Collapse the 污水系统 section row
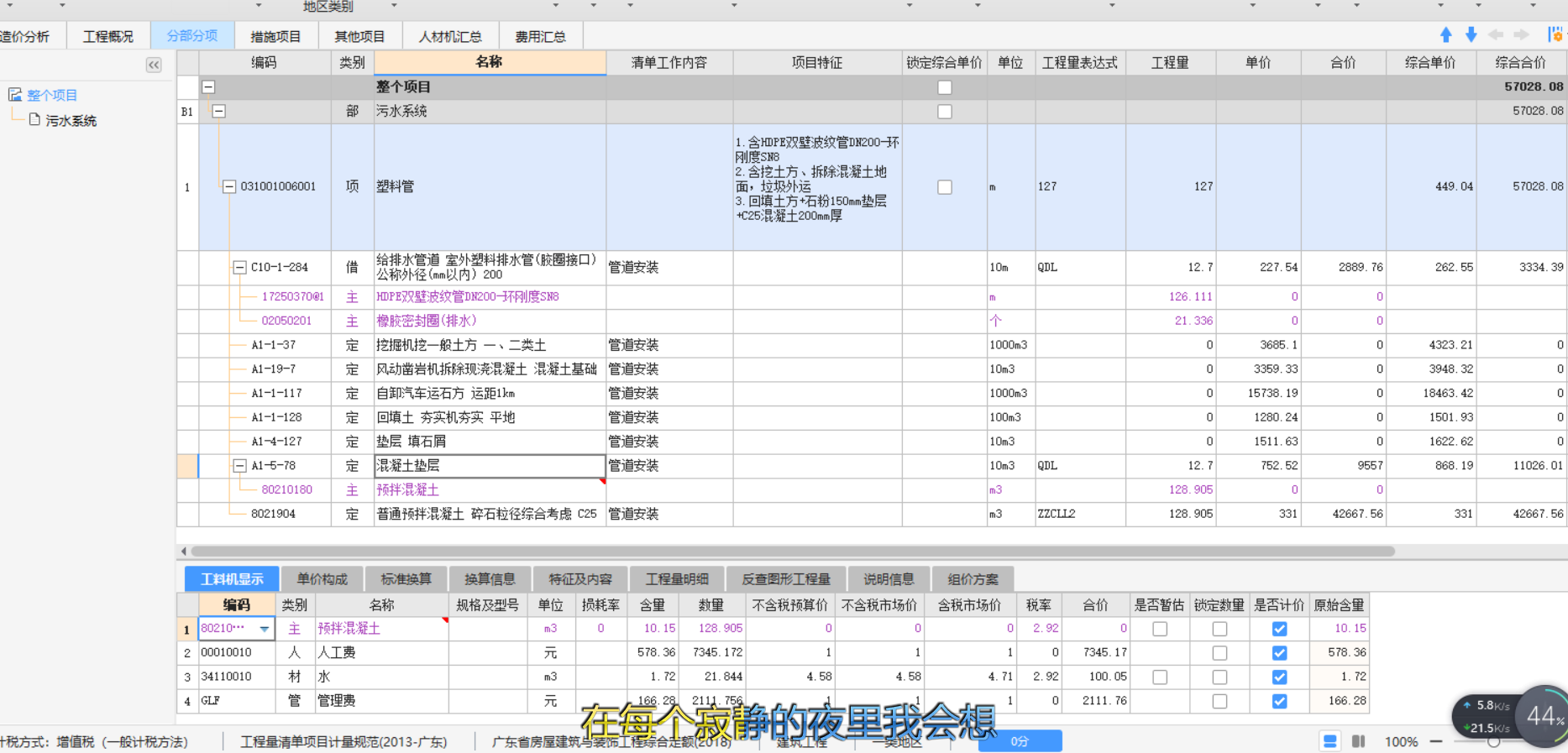1568x753 pixels. [x=218, y=111]
